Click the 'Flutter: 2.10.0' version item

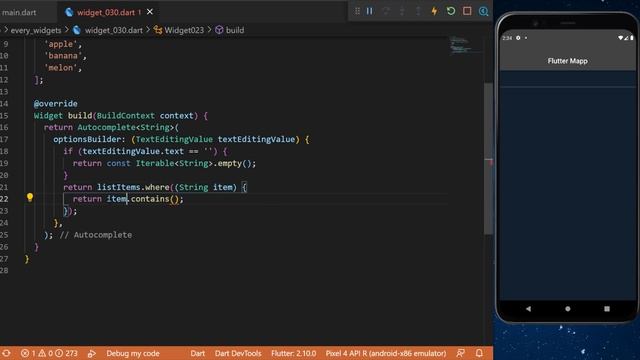click(x=293, y=353)
